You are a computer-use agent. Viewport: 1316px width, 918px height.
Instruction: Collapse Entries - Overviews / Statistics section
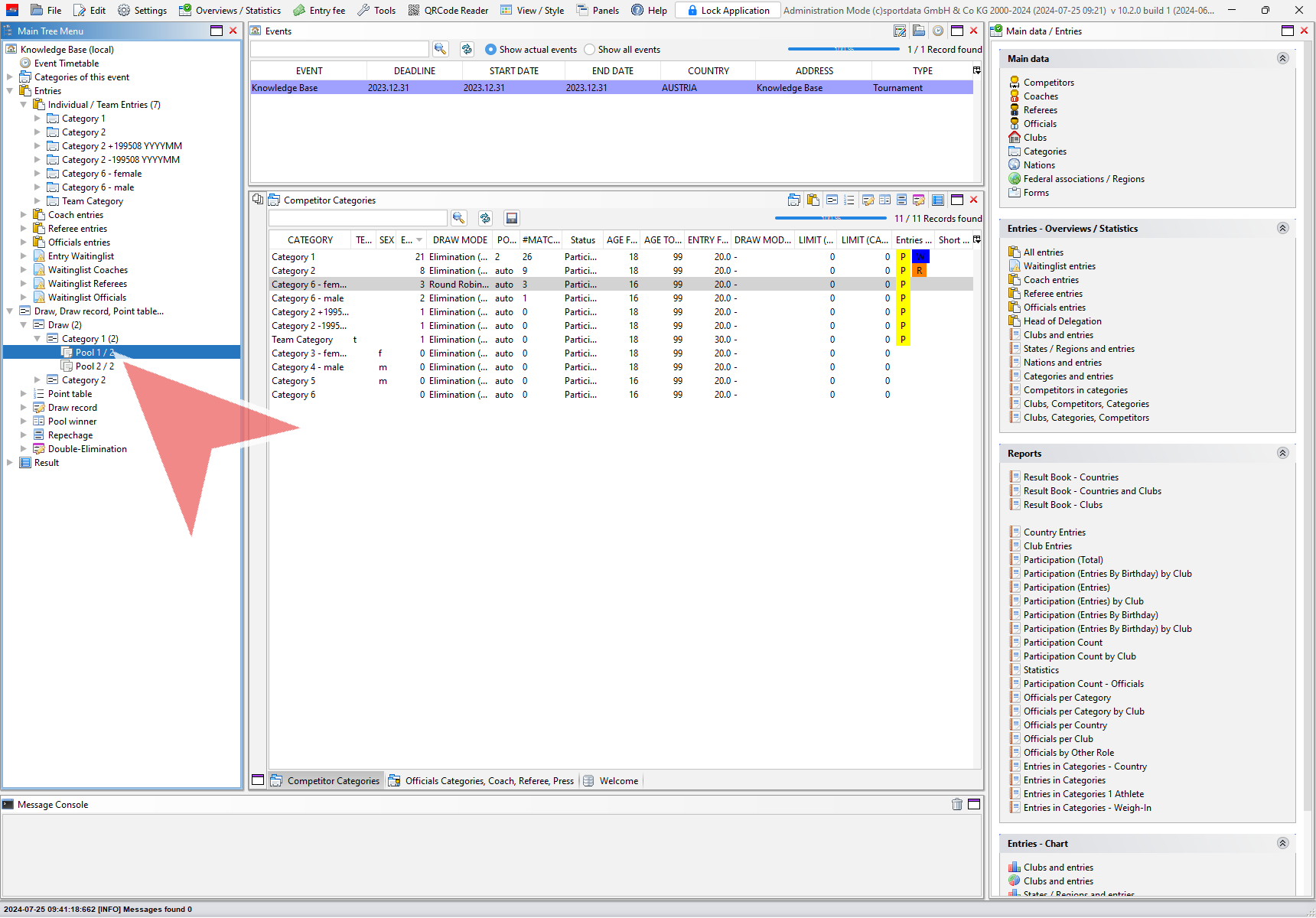(1283, 229)
